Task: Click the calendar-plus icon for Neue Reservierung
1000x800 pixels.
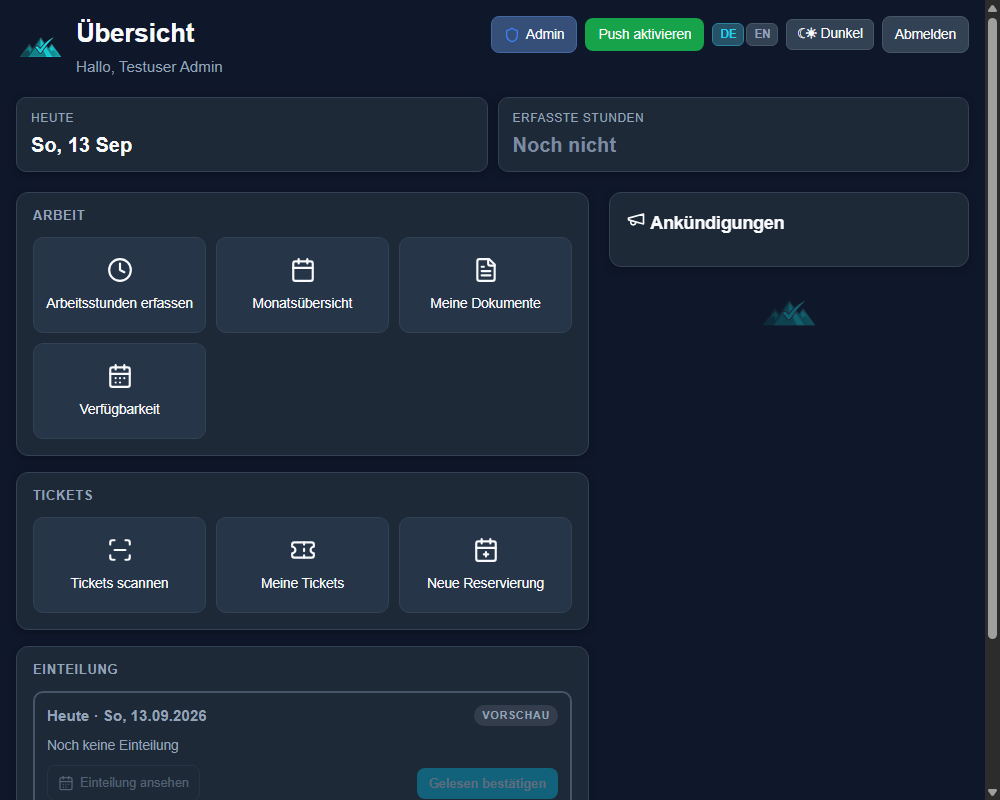Action: point(485,550)
